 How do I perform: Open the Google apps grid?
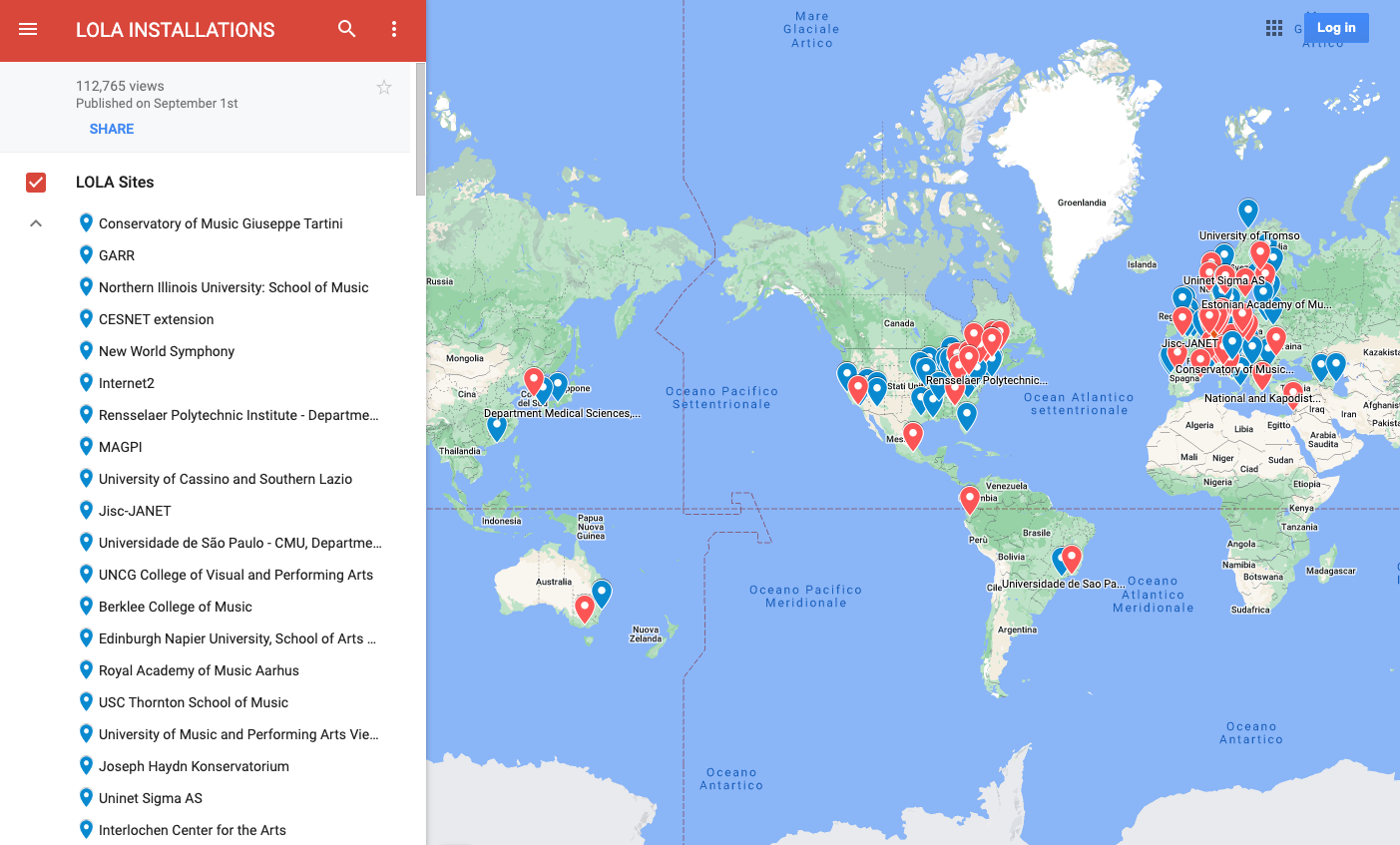pos(1274,28)
